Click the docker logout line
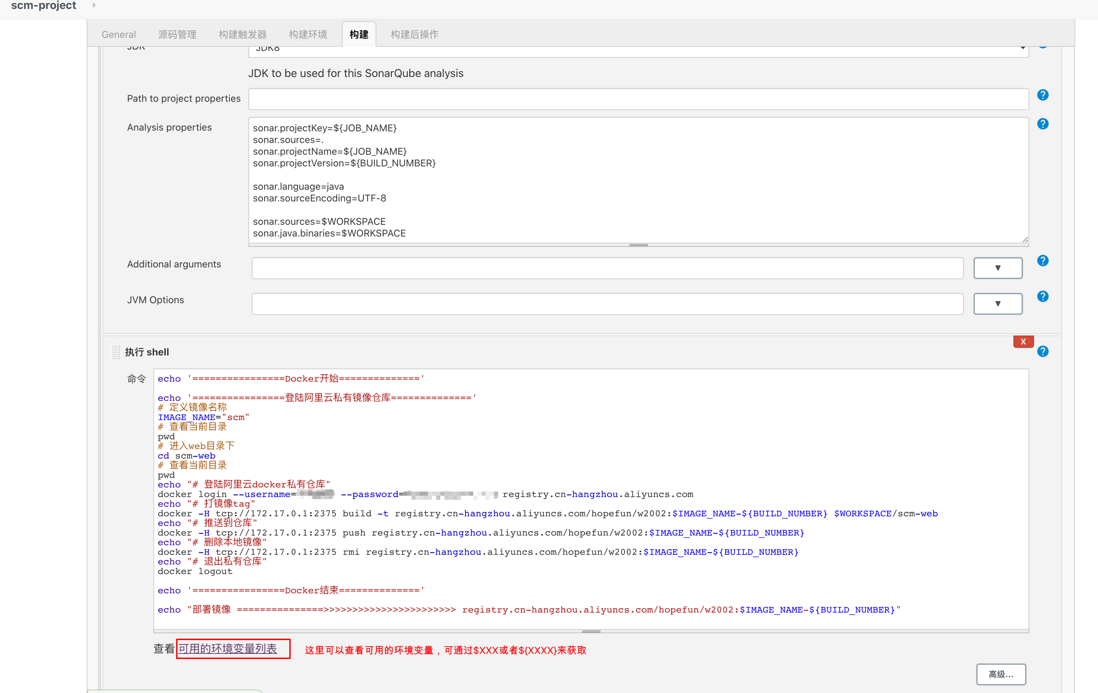Image resolution: width=1098 pixels, height=693 pixels. [x=195, y=571]
